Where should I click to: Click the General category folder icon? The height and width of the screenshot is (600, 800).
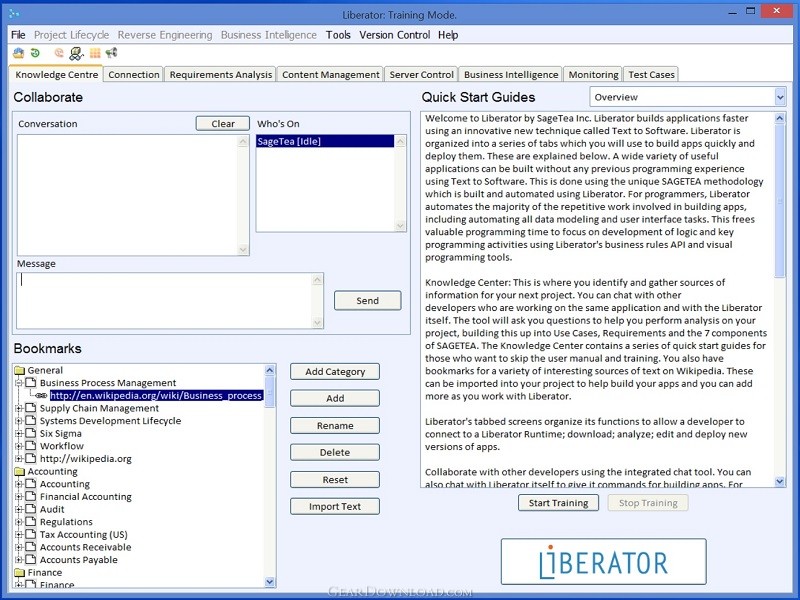(x=20, y=370)
